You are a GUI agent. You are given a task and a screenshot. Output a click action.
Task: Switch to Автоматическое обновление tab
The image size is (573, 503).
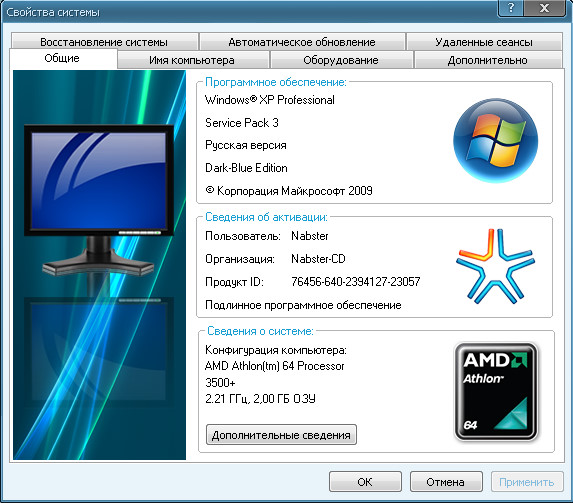(x=302, y=42)
